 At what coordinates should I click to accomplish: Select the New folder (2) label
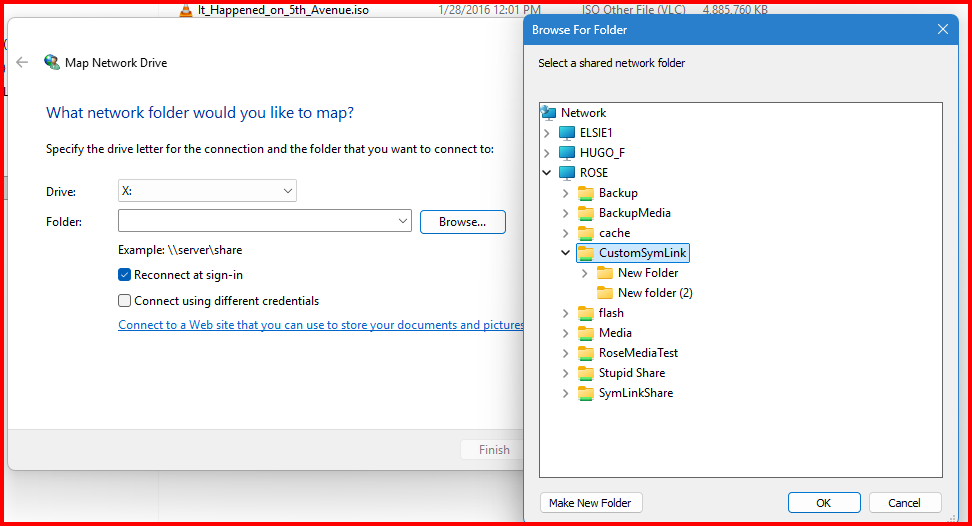point(655,292)
